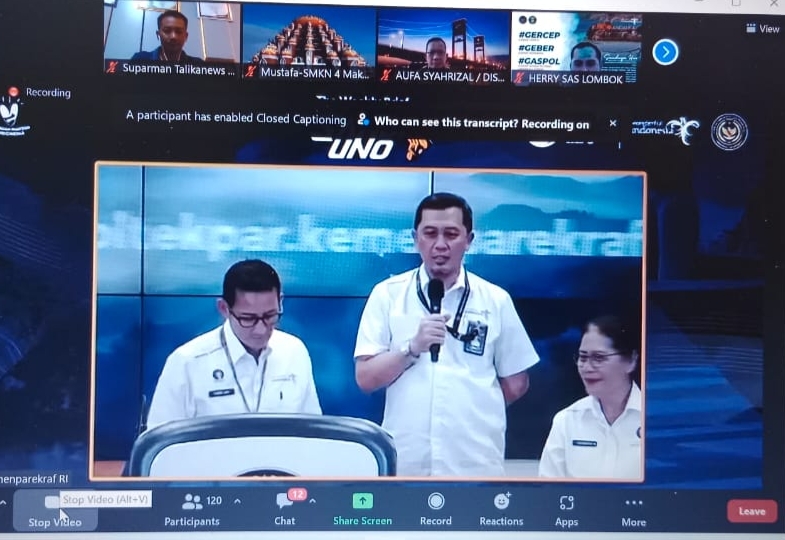
Task: Expand the Chat options caret
Action: [x=312, y=501]
